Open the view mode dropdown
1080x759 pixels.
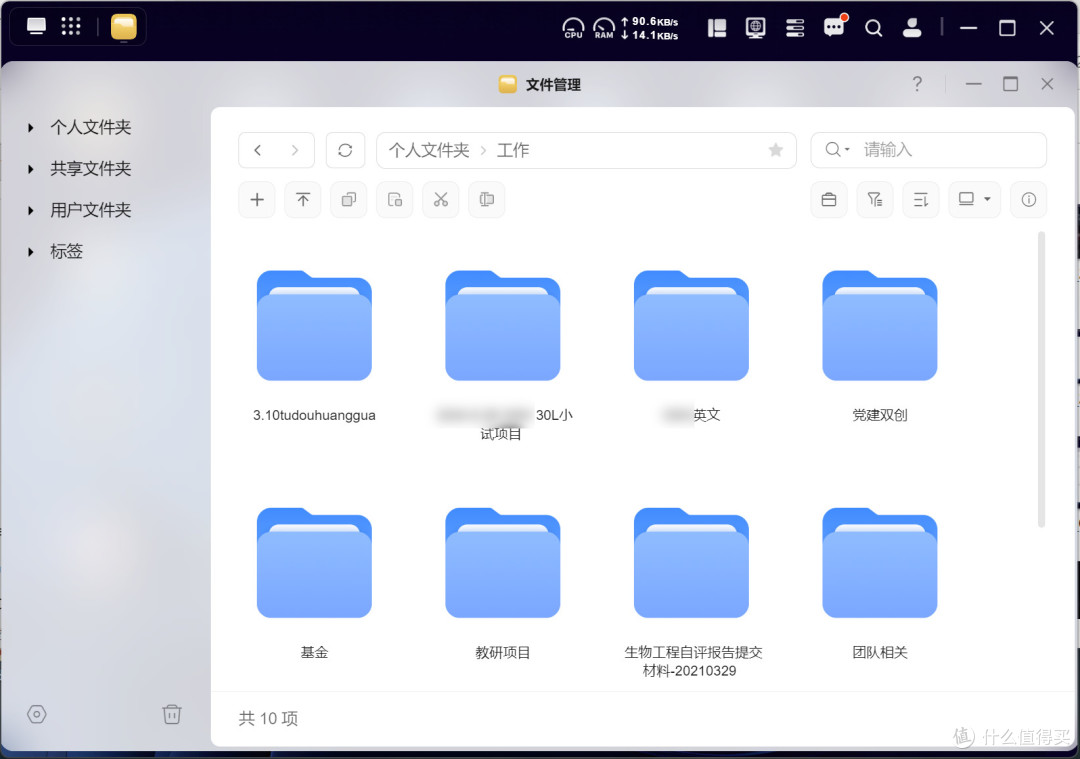(x=975, y=200)
